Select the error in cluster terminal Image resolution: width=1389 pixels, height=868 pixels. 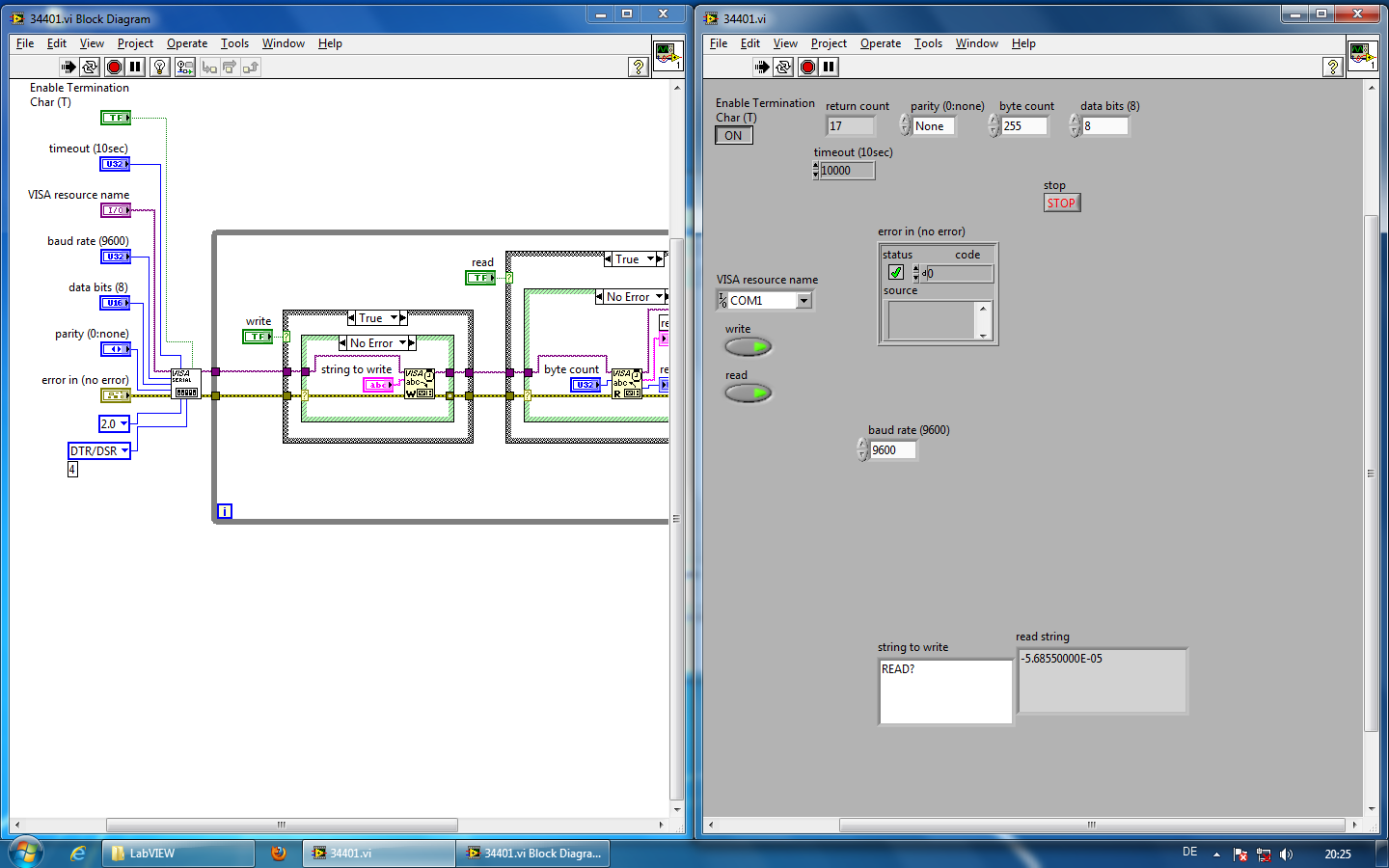click(115, 395)
